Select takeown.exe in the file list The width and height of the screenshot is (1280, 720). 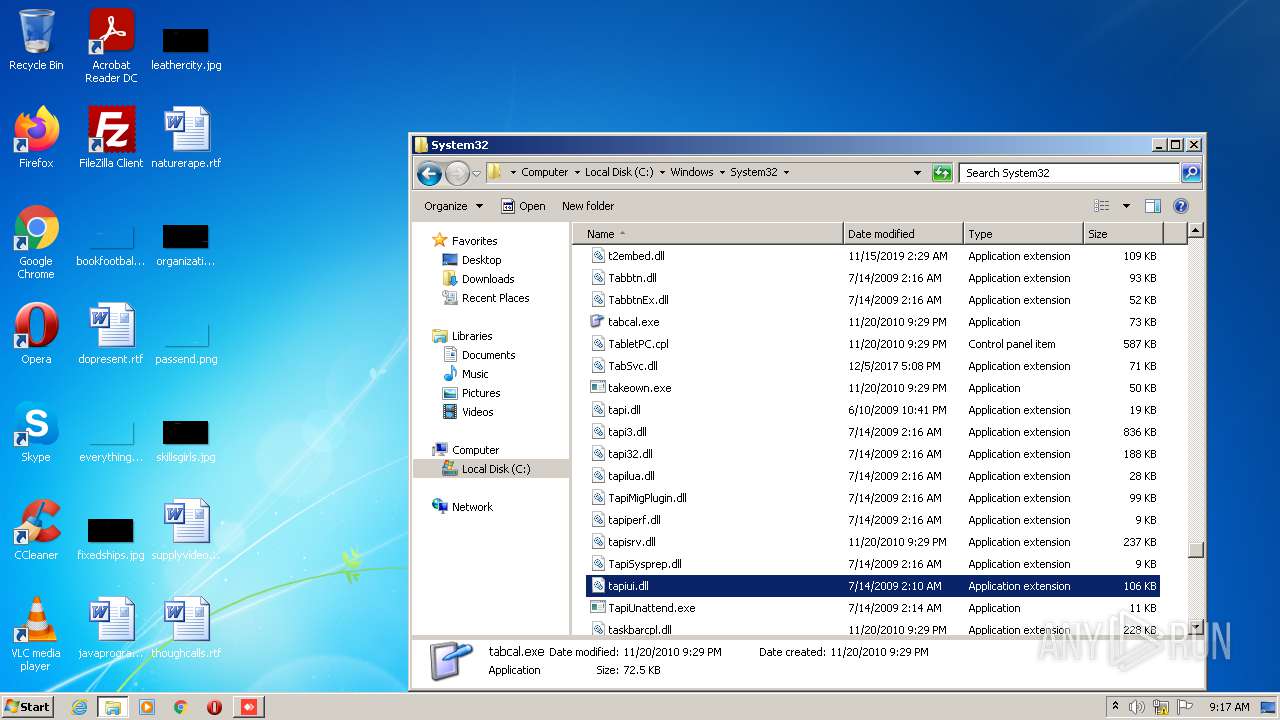pos(872,388)
